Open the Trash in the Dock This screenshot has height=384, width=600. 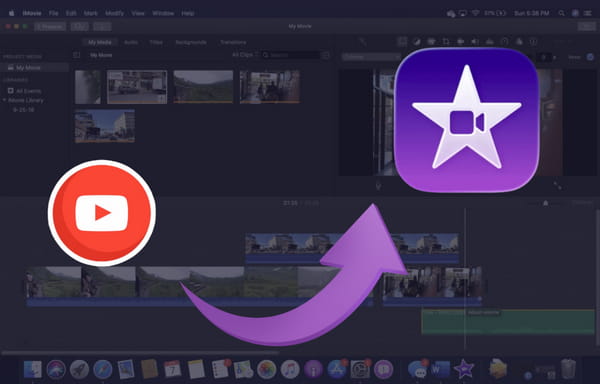click(x=569, y=369)
